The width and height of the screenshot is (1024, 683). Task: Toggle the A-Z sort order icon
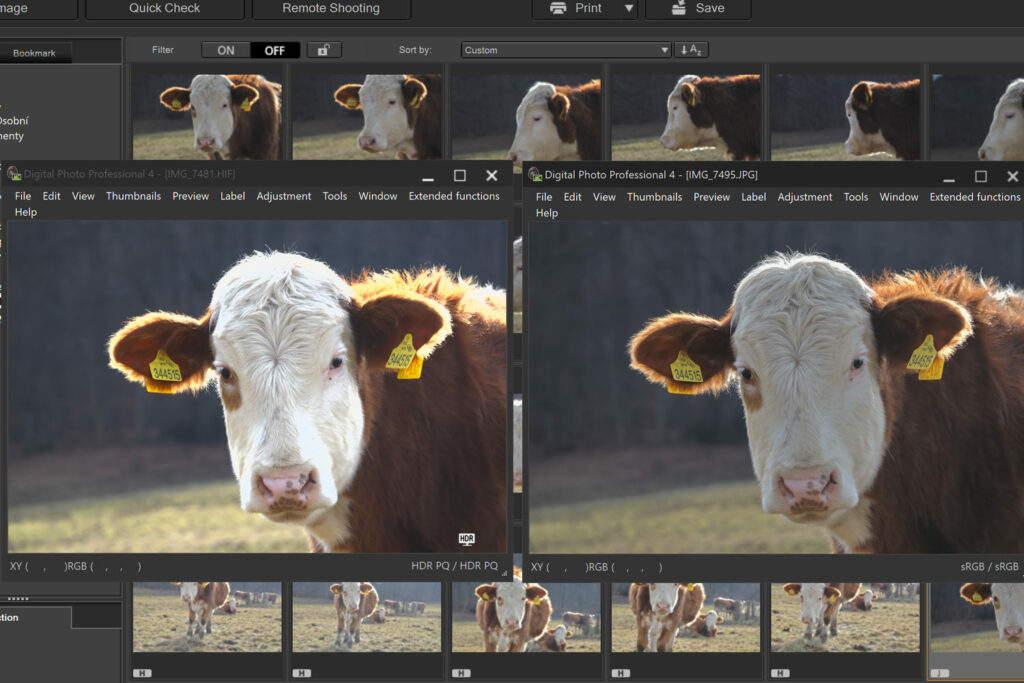point(691,50)
